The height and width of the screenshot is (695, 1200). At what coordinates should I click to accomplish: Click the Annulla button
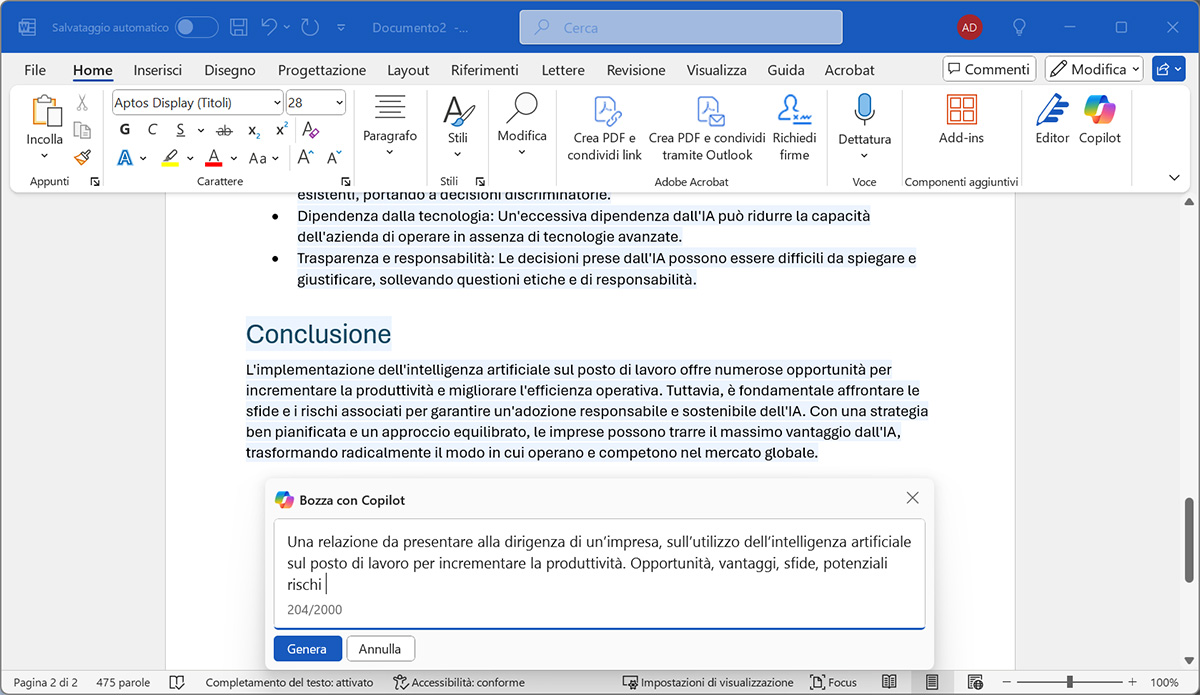pos(380,649)
